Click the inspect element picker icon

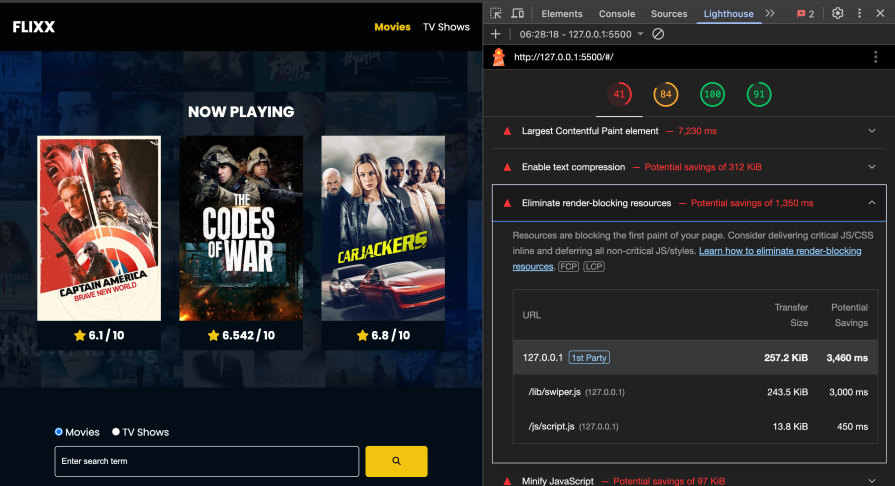tap(496, 13)
